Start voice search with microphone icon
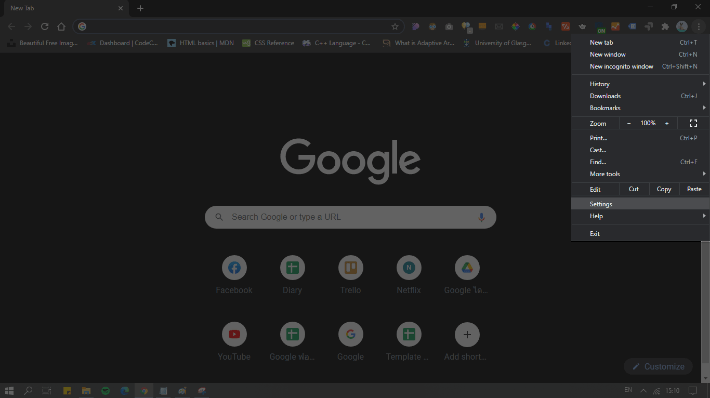 [481, 217]
